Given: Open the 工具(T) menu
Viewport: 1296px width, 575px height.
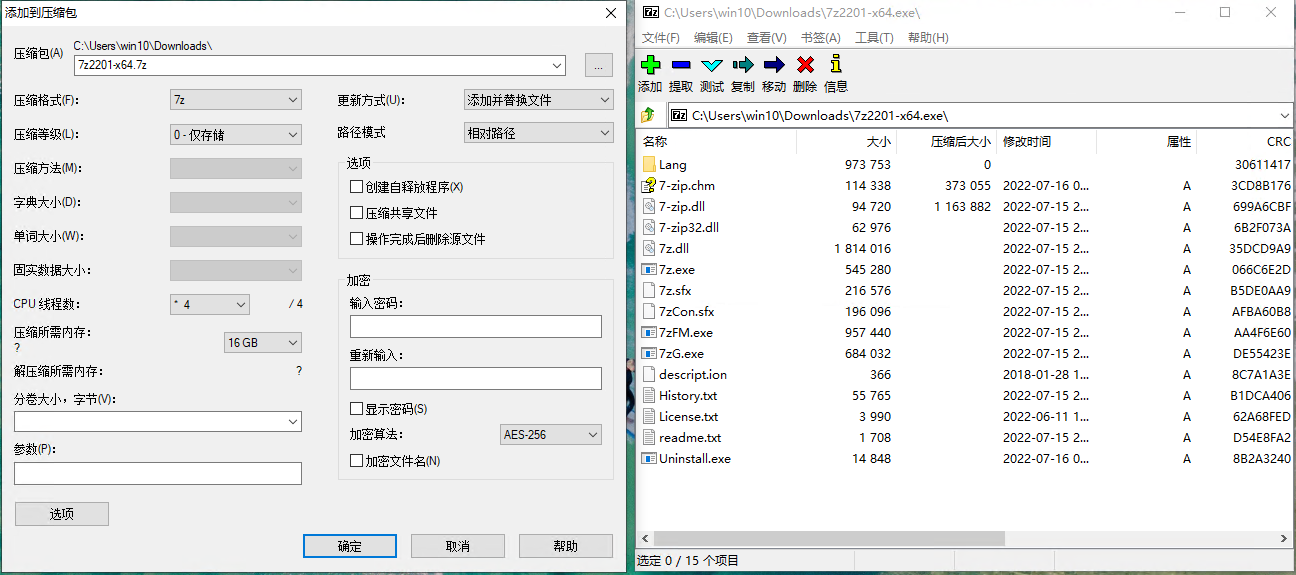Looking at the screenshot, I should (x=873, y=38).
